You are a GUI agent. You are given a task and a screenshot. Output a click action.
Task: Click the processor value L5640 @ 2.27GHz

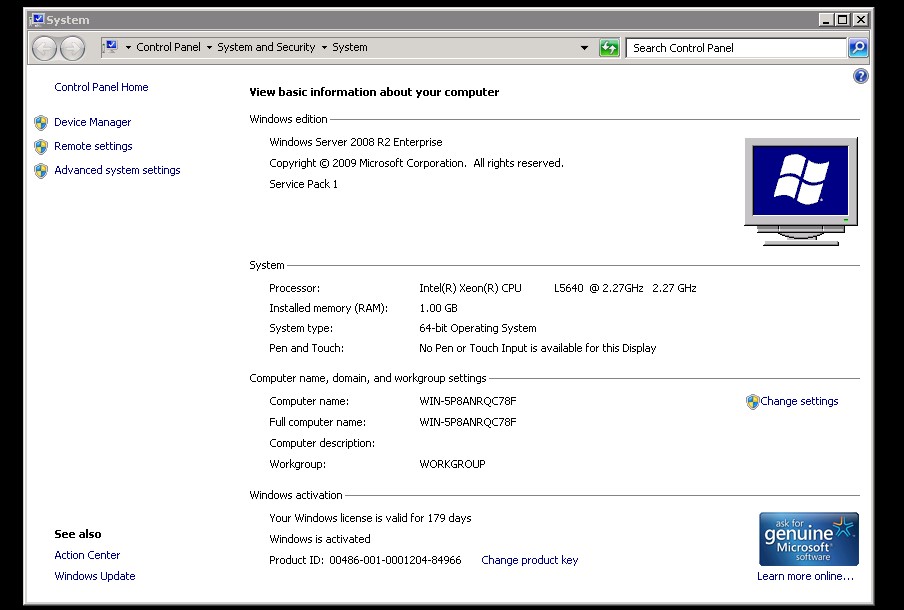pos(598,288)
